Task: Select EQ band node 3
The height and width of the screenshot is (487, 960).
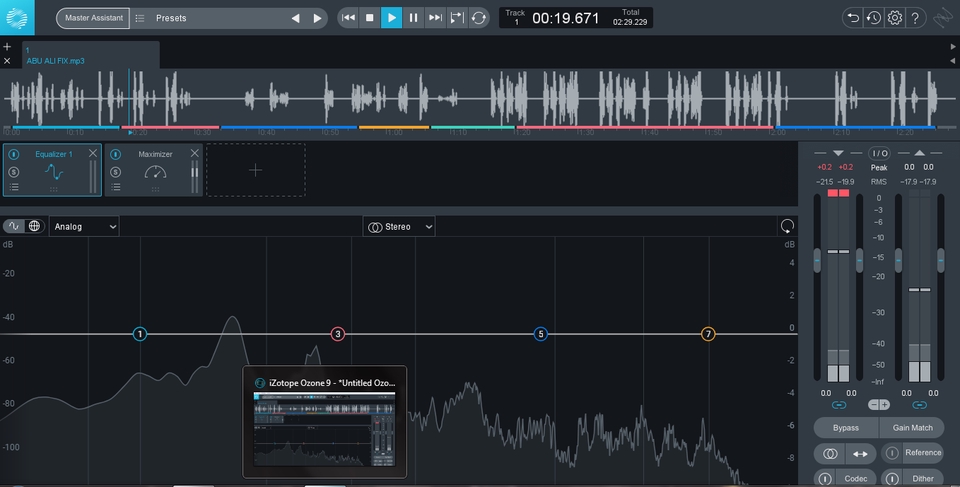Action: (337, 334)
